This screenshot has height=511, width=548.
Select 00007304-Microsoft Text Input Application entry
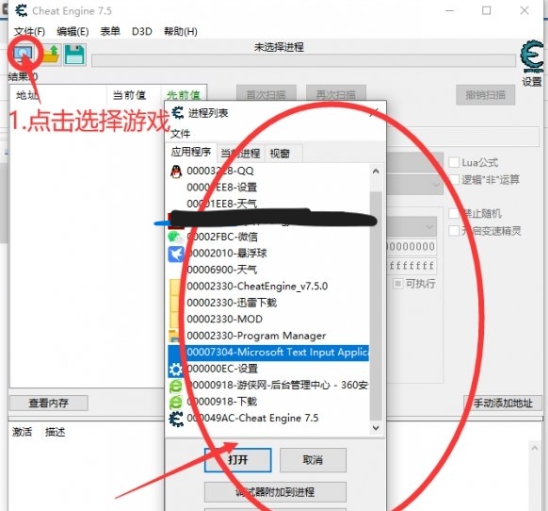[x=268, y=352]
